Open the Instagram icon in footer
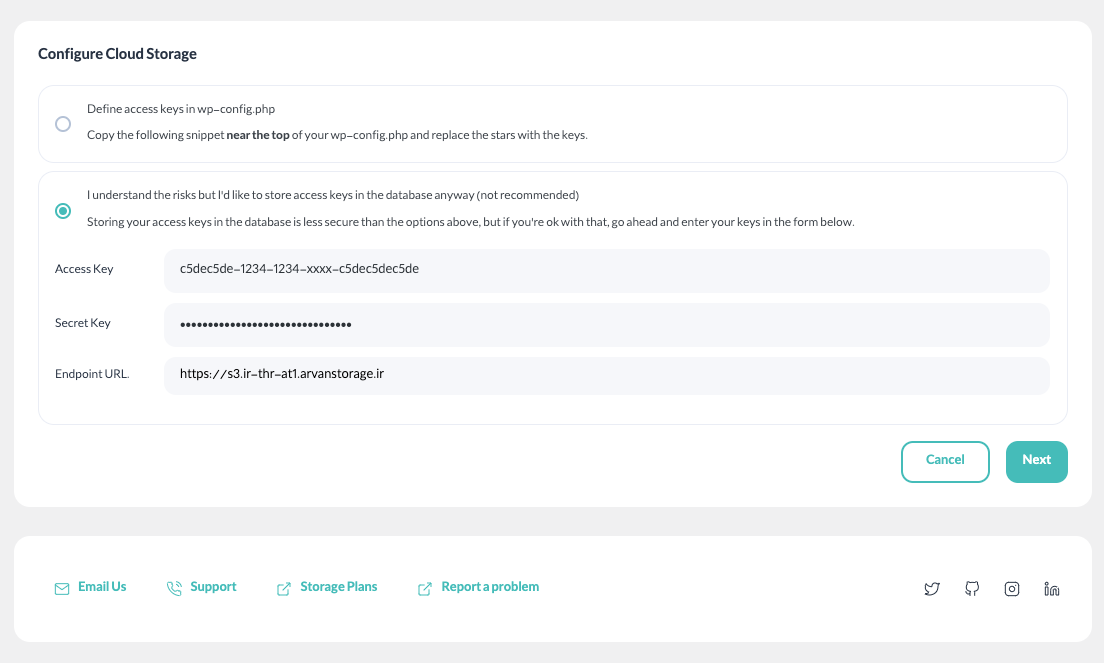Screen dimensions: 1104x663 [x=1012, y=588]
